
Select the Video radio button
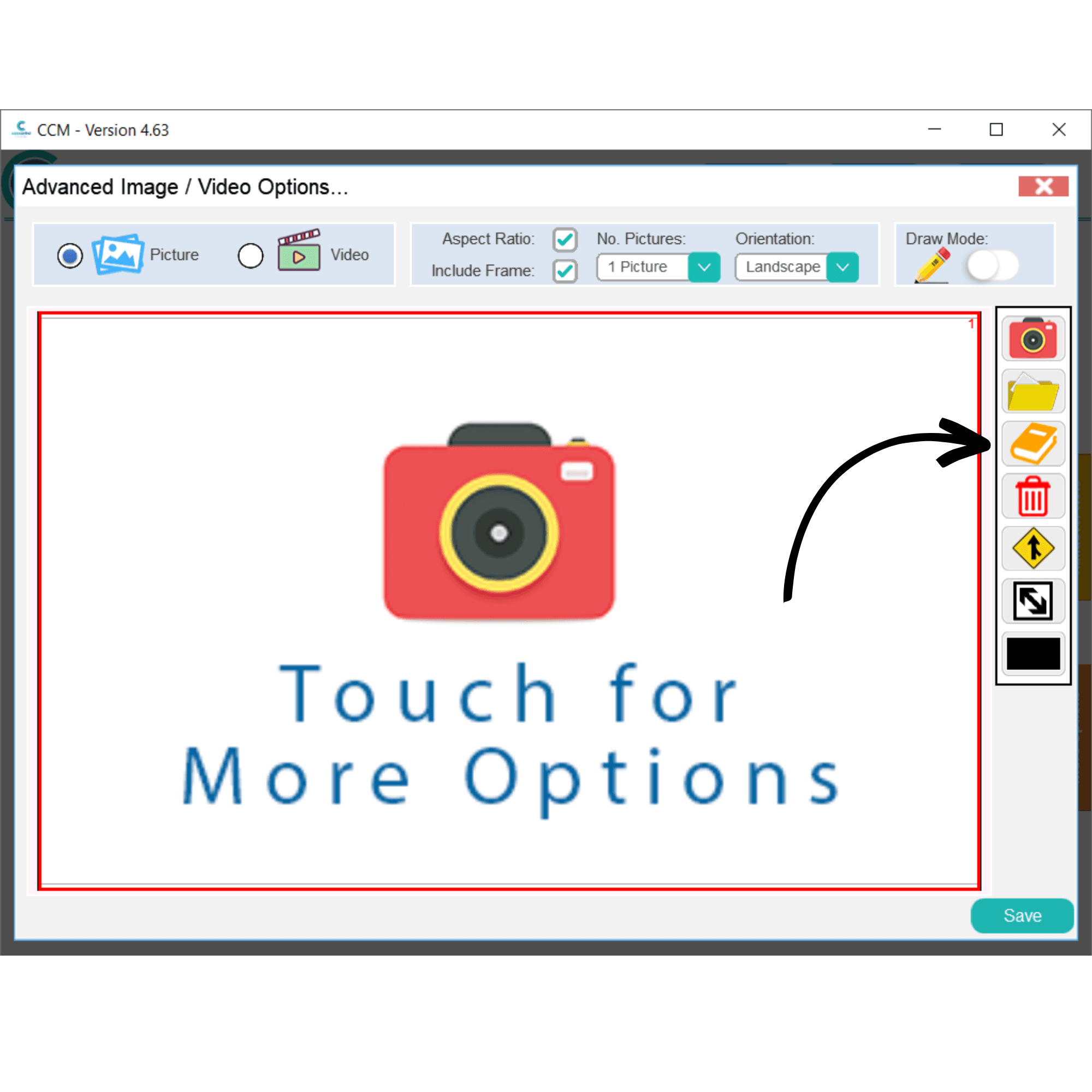(x=251, y=256)
